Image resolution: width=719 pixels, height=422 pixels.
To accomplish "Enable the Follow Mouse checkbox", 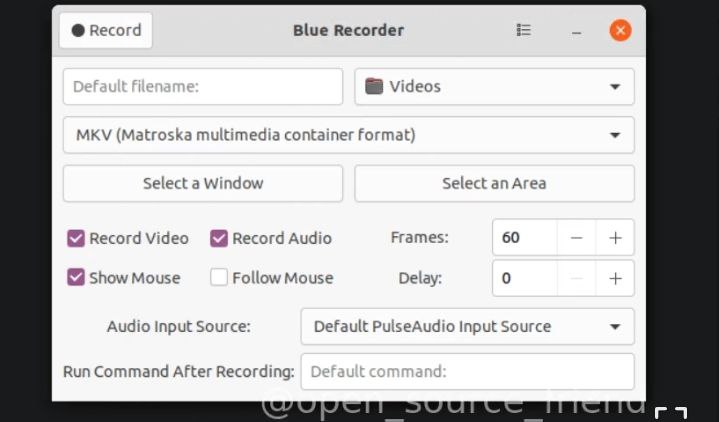I will click(219, 278).
